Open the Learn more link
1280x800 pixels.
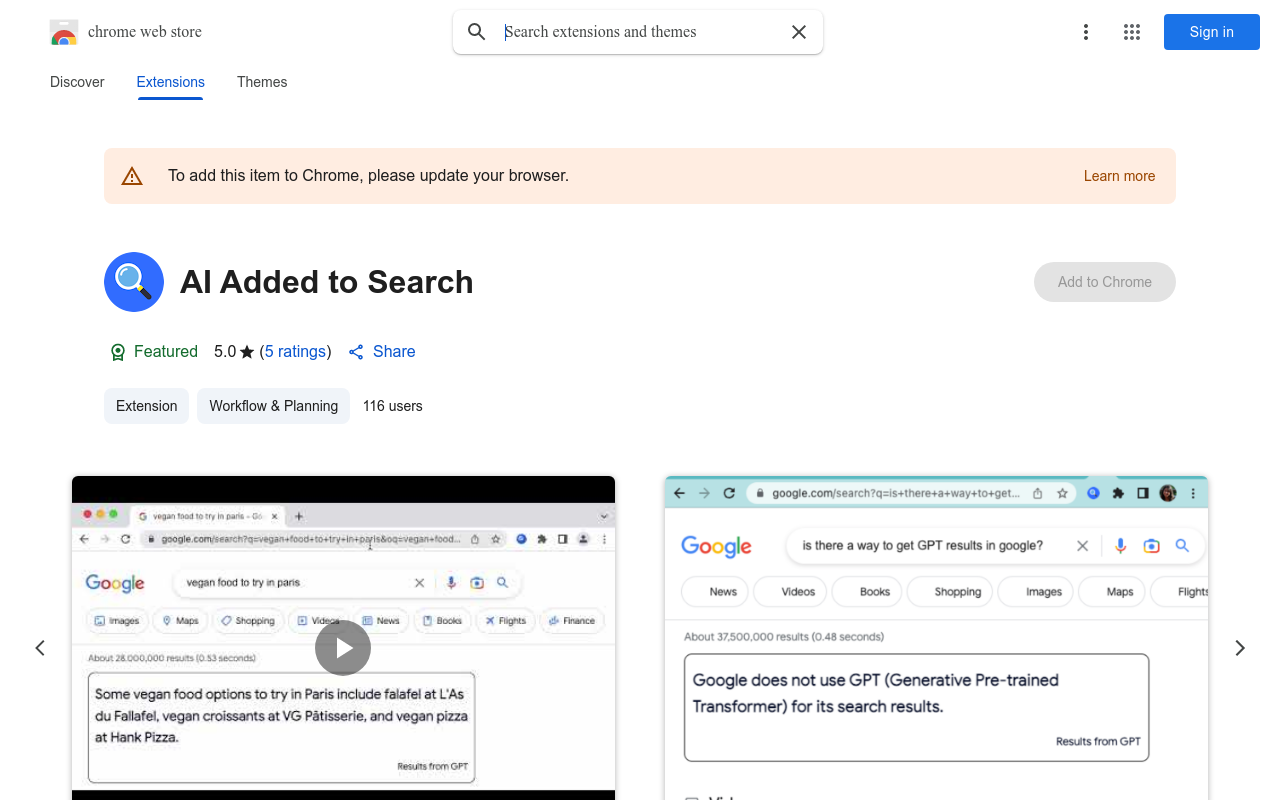click(1119, 176)
